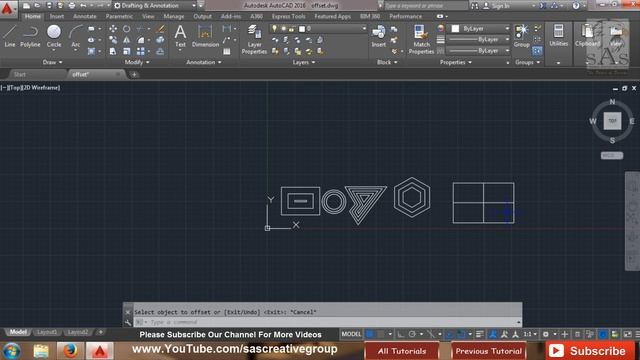
Task: Expand the Annotation panel
Action: coord(204,62)
